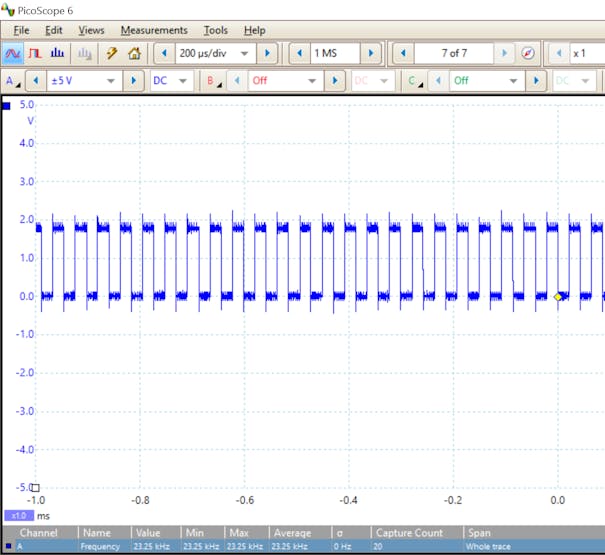This screenshot has width=605, height=555.
Task: Go to previous buffer waveform
Action: [x=404, y=53]
